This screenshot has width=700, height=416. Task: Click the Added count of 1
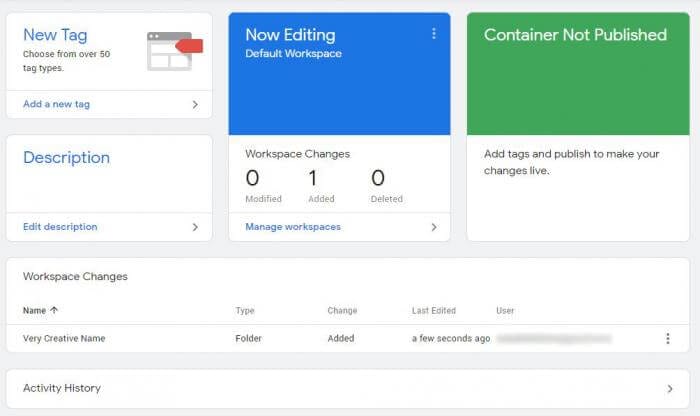313,178
